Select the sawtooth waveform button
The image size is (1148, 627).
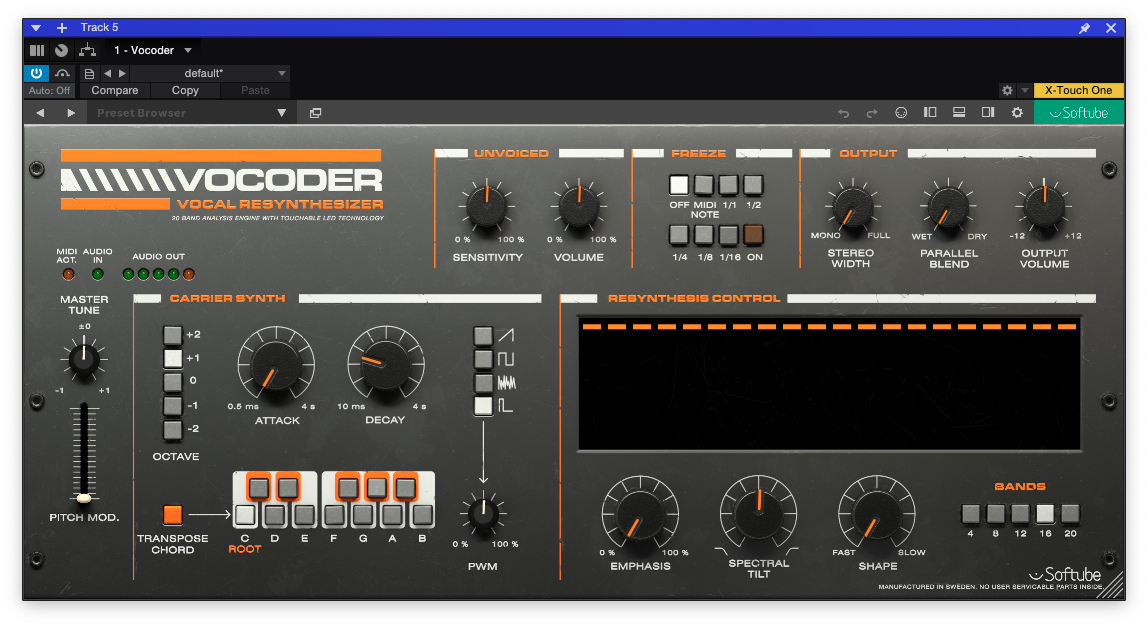tap(483, 335)
